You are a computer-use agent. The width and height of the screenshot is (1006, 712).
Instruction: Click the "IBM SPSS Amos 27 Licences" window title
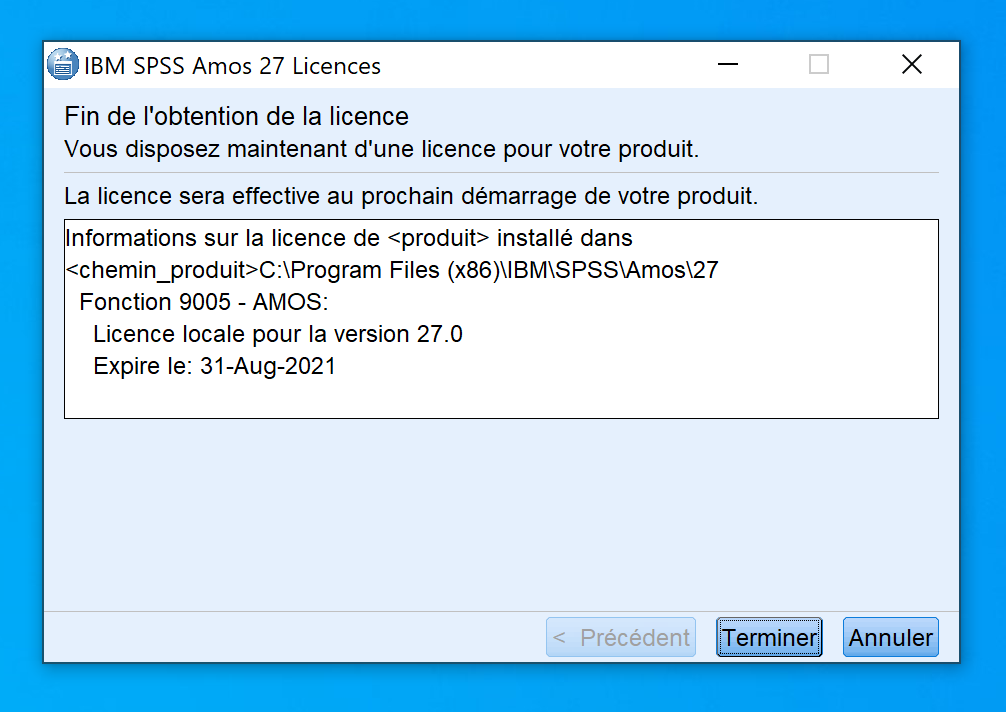[x=232, y=66]
